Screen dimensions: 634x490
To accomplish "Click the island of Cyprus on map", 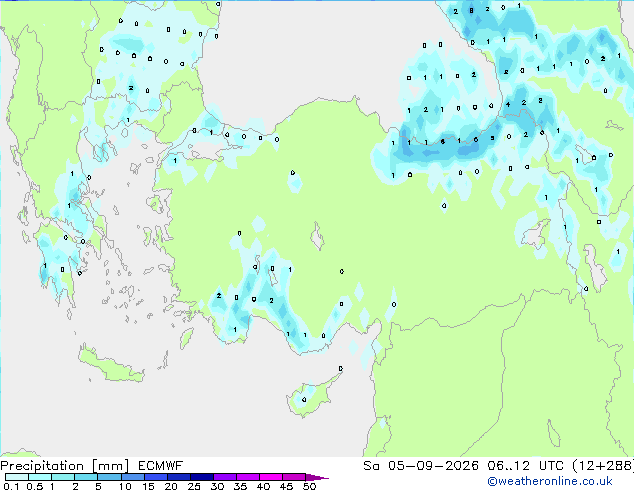I will [311, 396].
